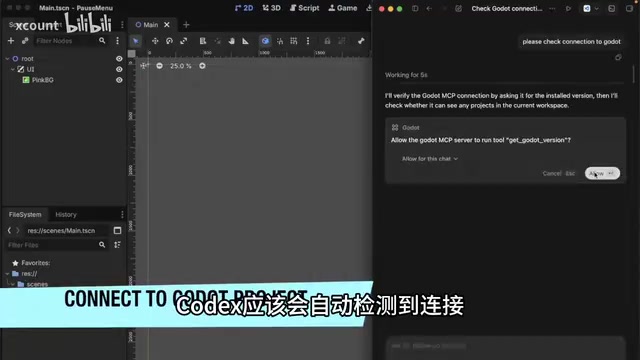Click the terminal panel icon in Codex header
This screenshot has height=360, width=640.
pos(611,9)
